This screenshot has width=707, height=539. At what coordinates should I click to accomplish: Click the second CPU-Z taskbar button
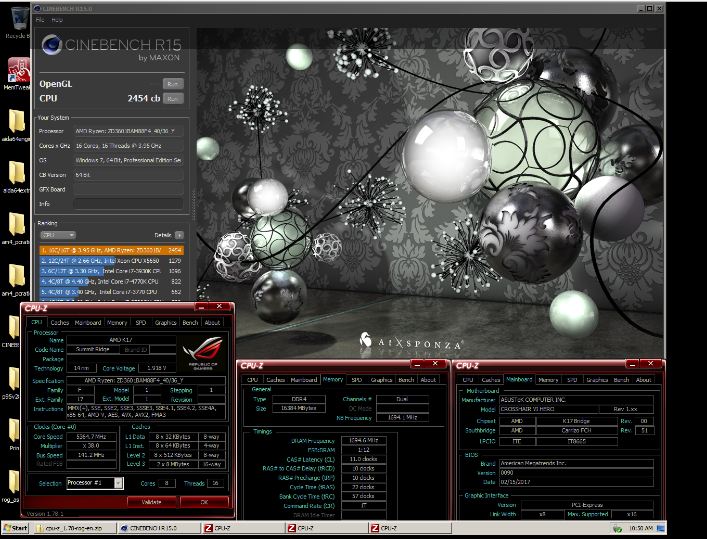[x=326, y=527]
